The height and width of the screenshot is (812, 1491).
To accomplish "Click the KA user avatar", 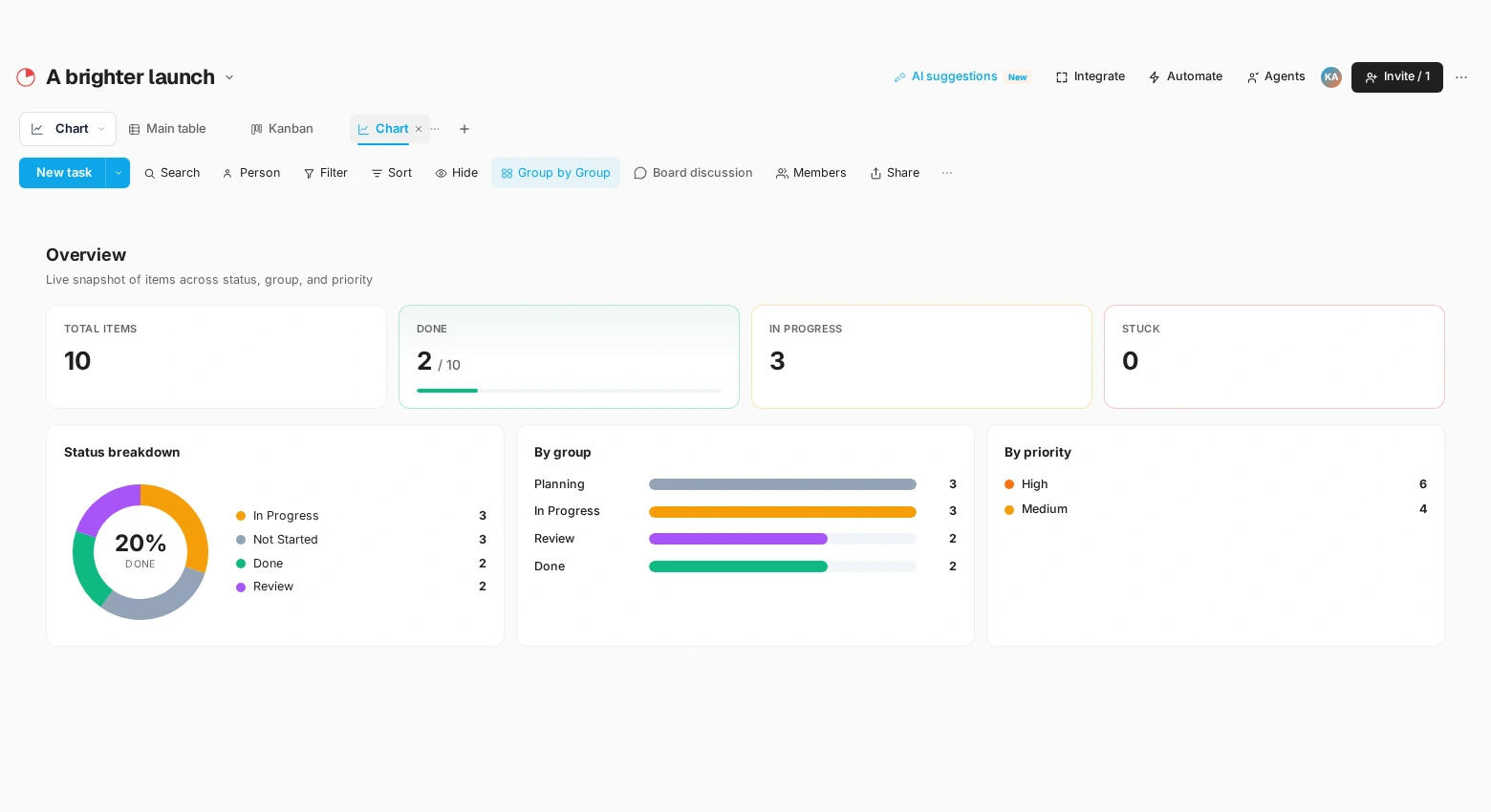I will pos(1331,77).
